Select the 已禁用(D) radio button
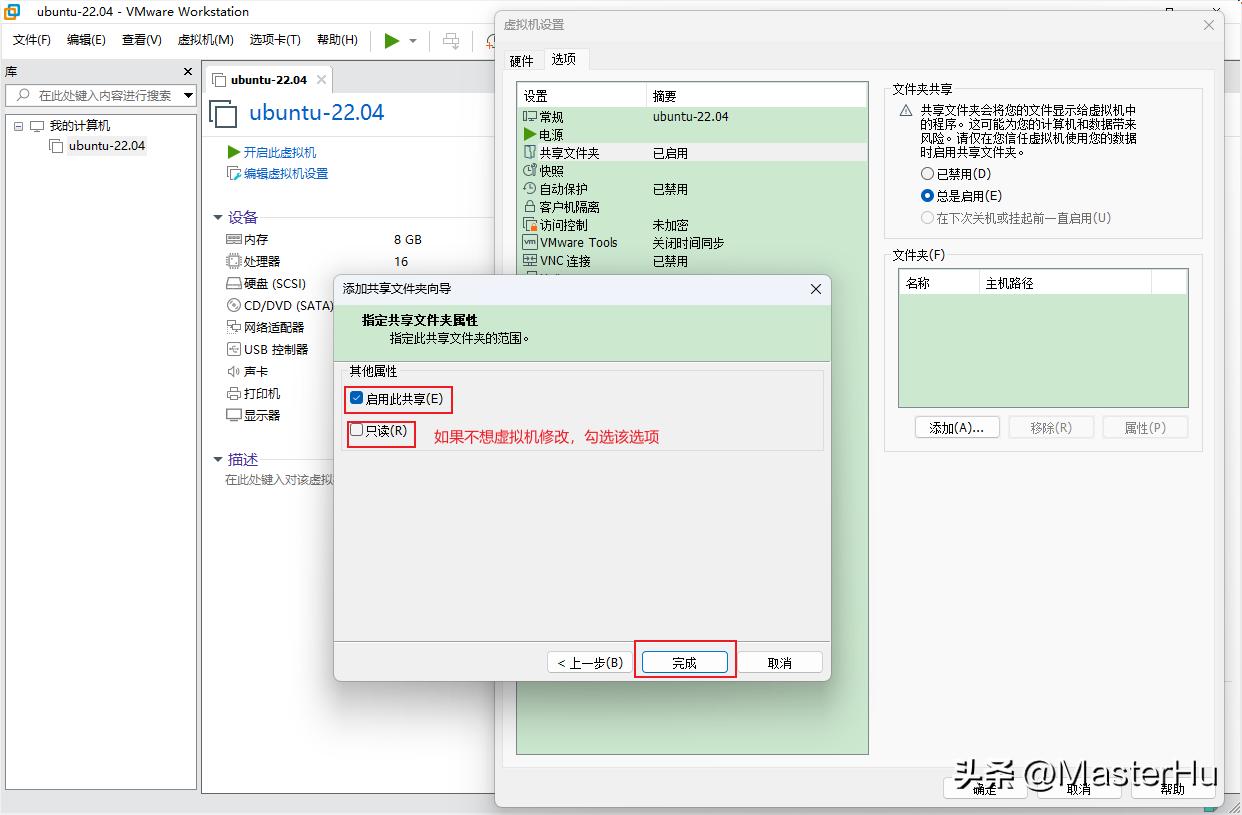1242x815 pixels. tap(928, 173)
